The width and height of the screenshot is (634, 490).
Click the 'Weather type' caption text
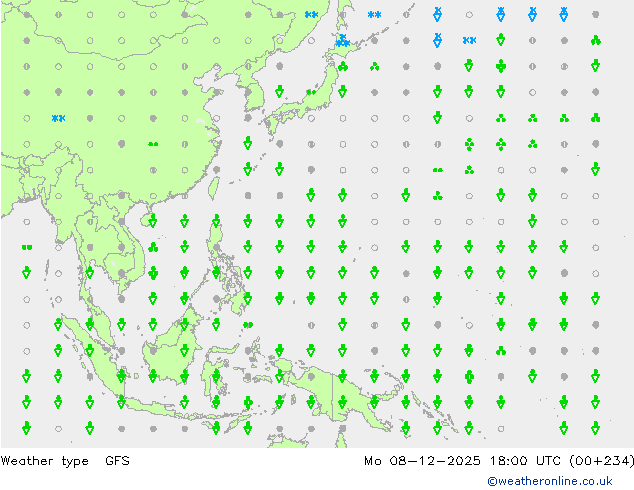pyautogui.click(x=44, y=461)
